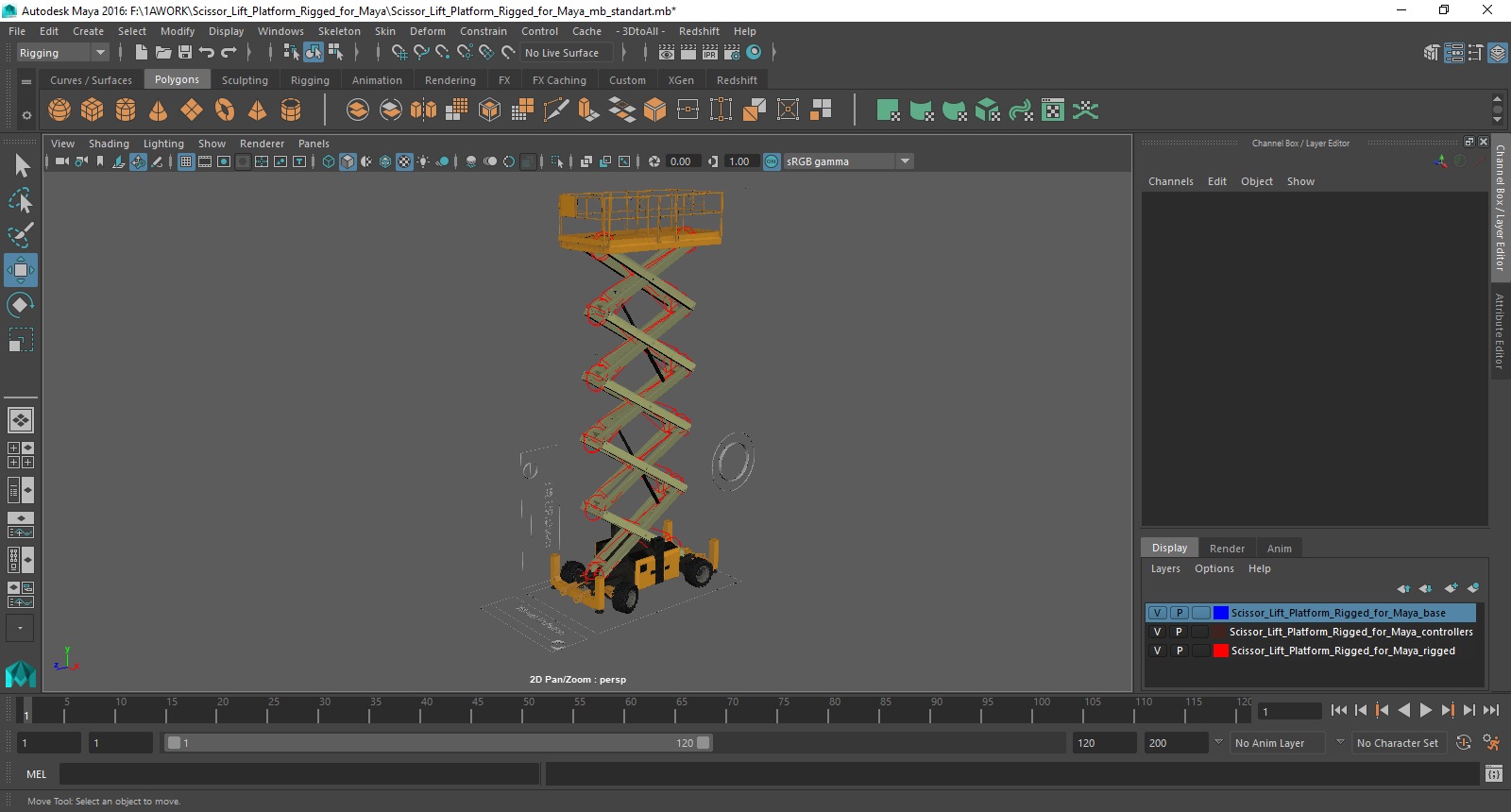Viewport: 1511px width, 812px height.
Task: Activate the Rotate tool
Action: (21, 305)
